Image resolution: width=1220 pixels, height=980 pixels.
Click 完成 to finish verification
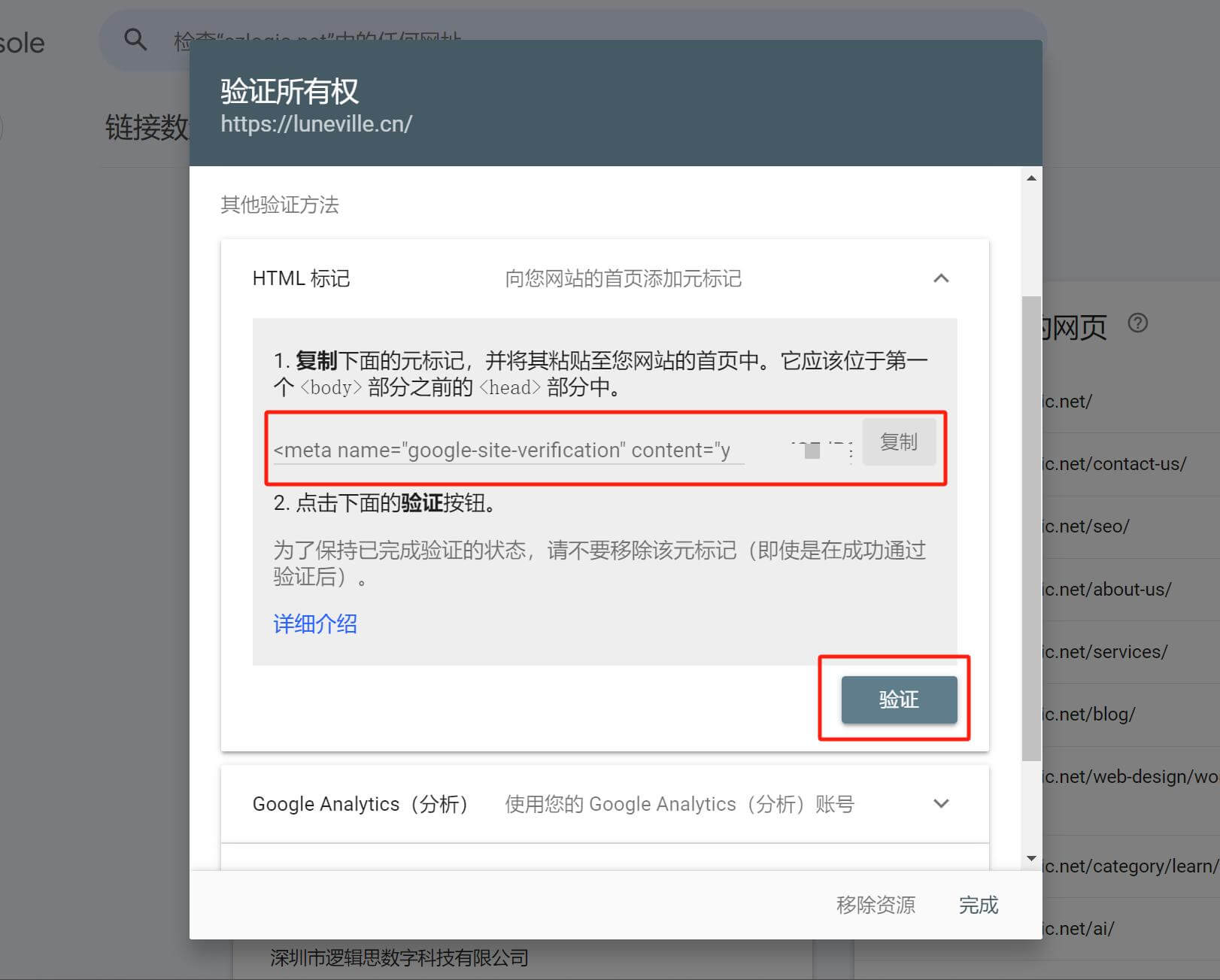pyautogui.click(x=978, y=905)
